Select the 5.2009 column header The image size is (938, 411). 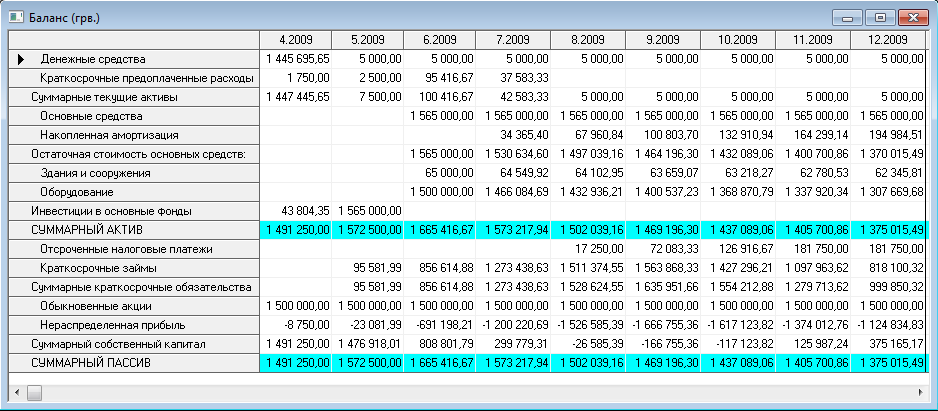368,40
